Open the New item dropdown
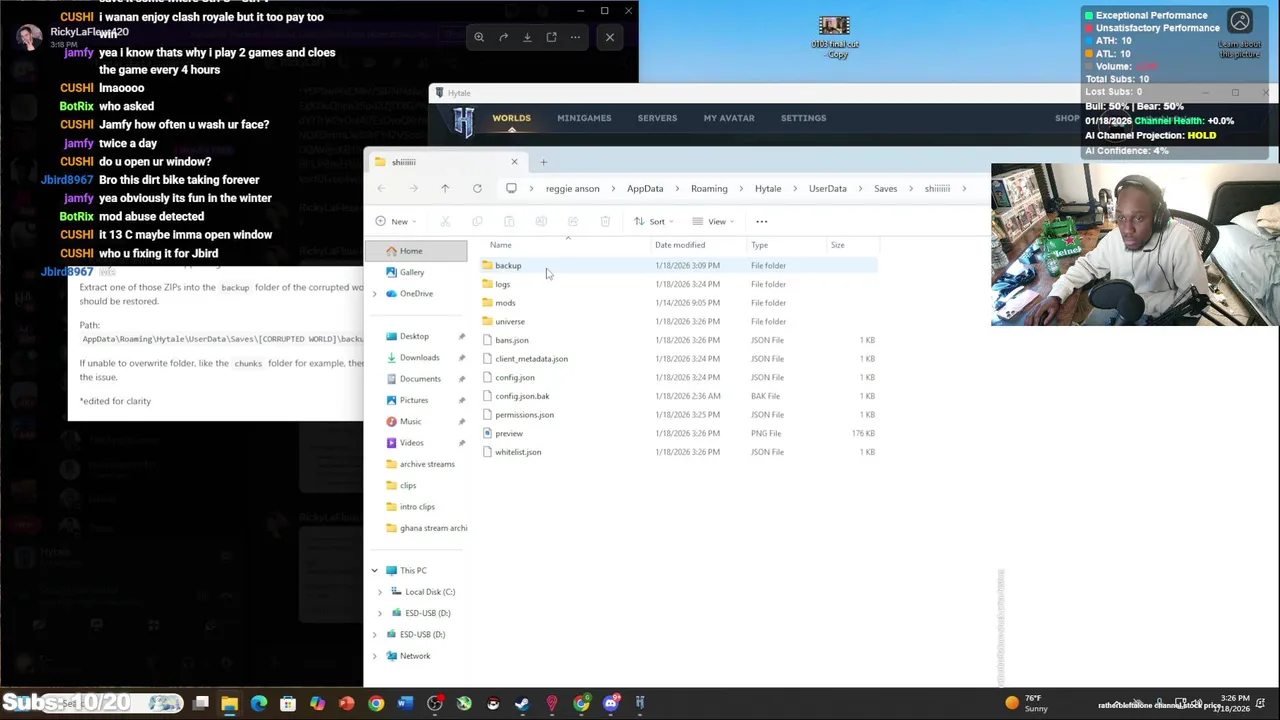The width and height of the screenshot is (1280, 720). (397, 221)
